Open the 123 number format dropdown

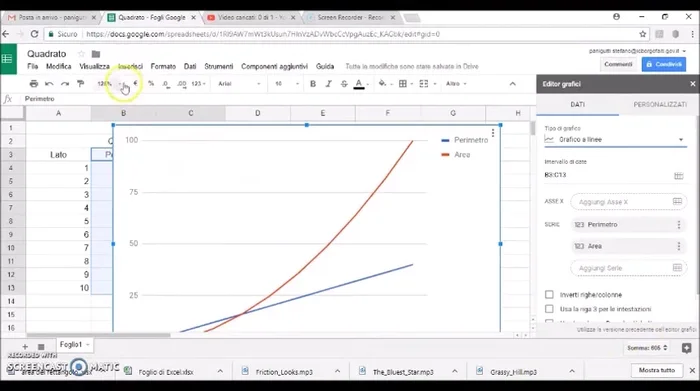[198, 83]
